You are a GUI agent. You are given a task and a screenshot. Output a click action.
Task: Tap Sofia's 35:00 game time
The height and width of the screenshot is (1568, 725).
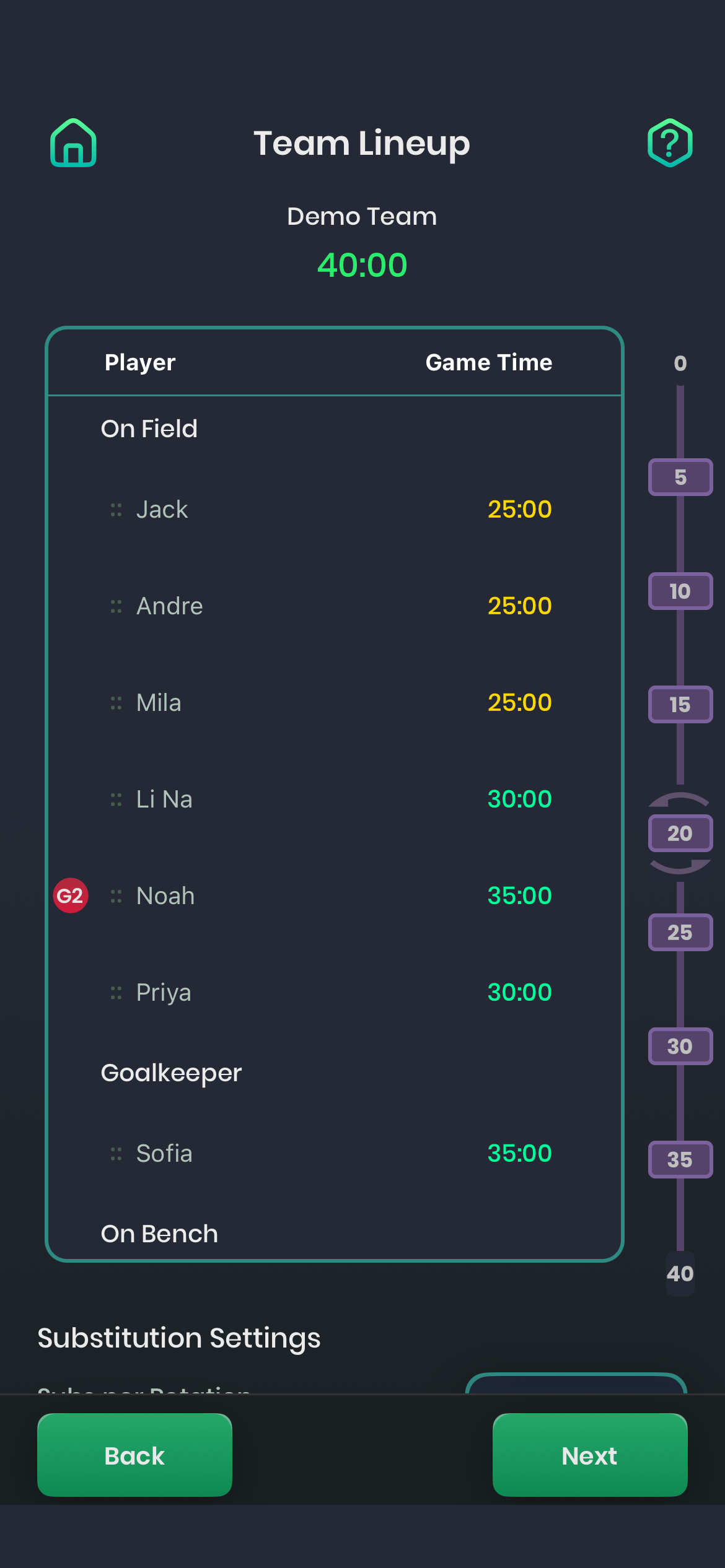519,1154
